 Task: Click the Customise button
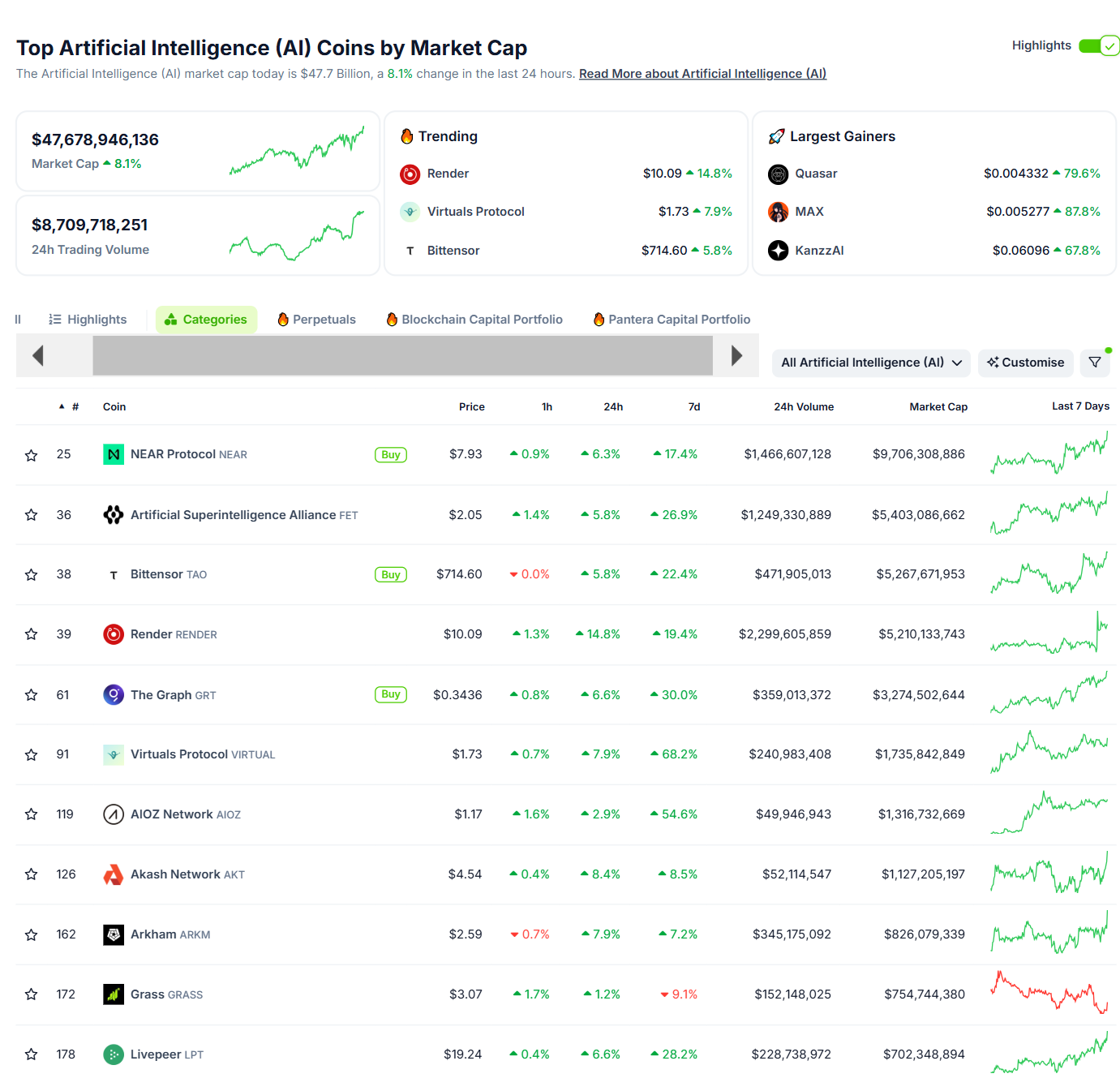1026,363
